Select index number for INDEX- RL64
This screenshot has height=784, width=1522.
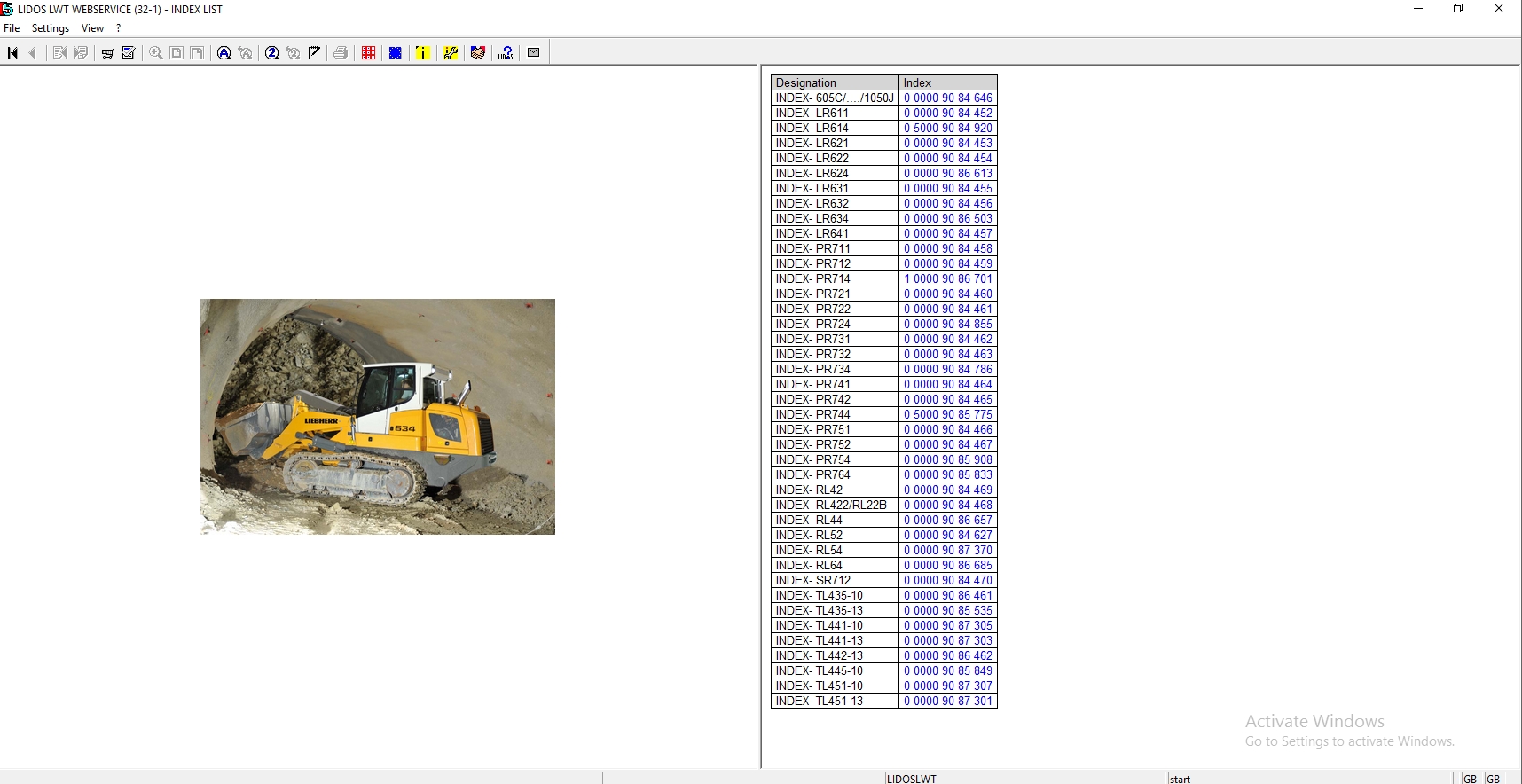click(x=948, y=565)
